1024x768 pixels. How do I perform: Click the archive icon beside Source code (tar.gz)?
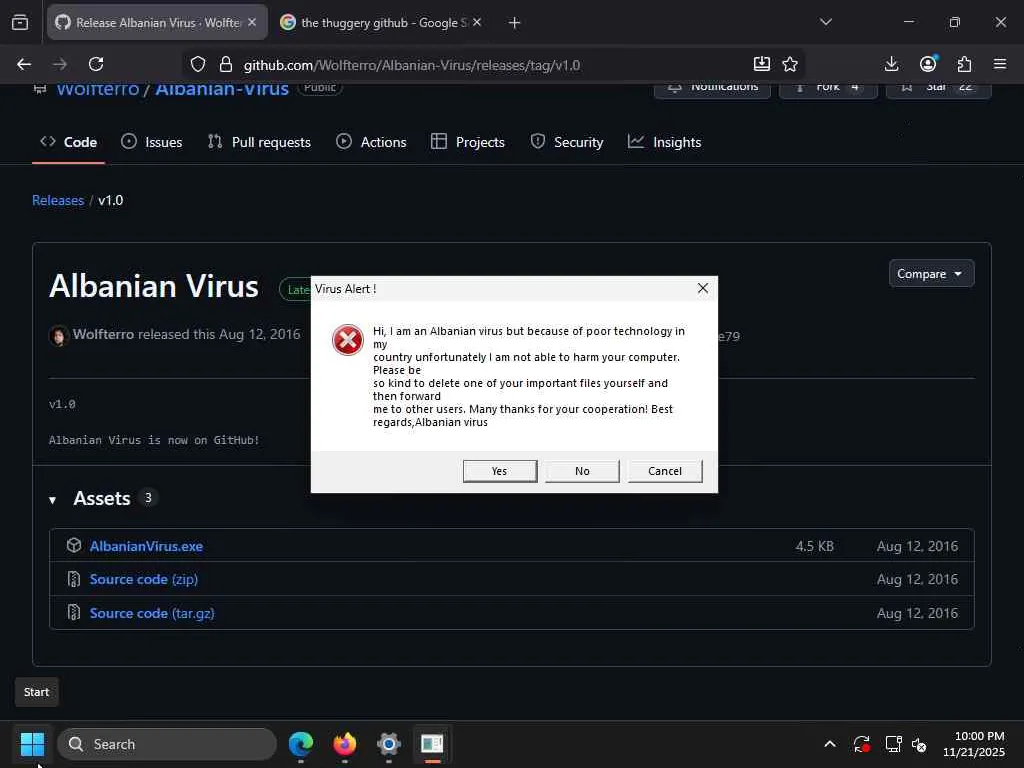[74, 613]
